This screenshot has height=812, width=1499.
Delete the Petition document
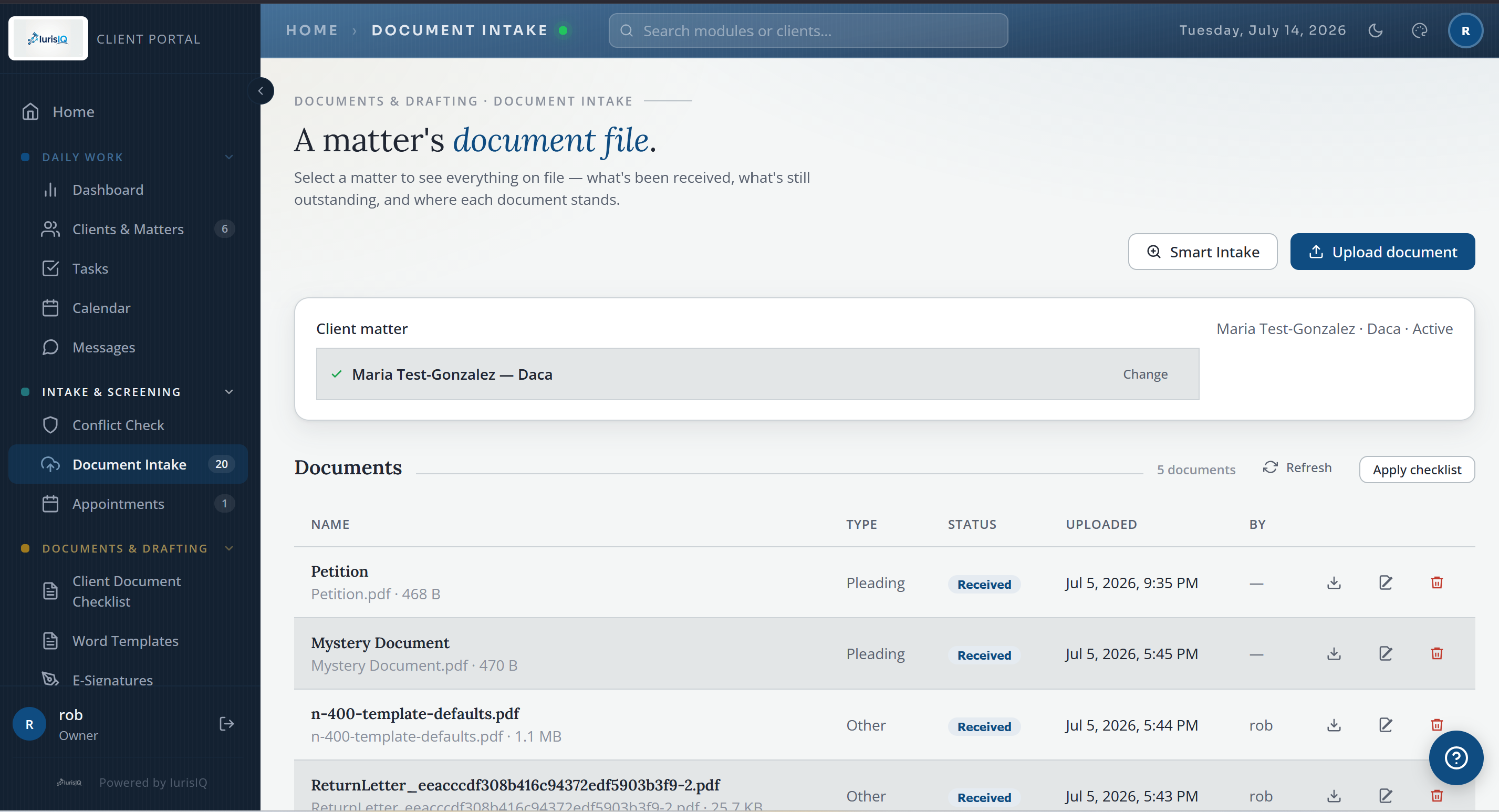pyautogui.click(x=1436, y=582)
